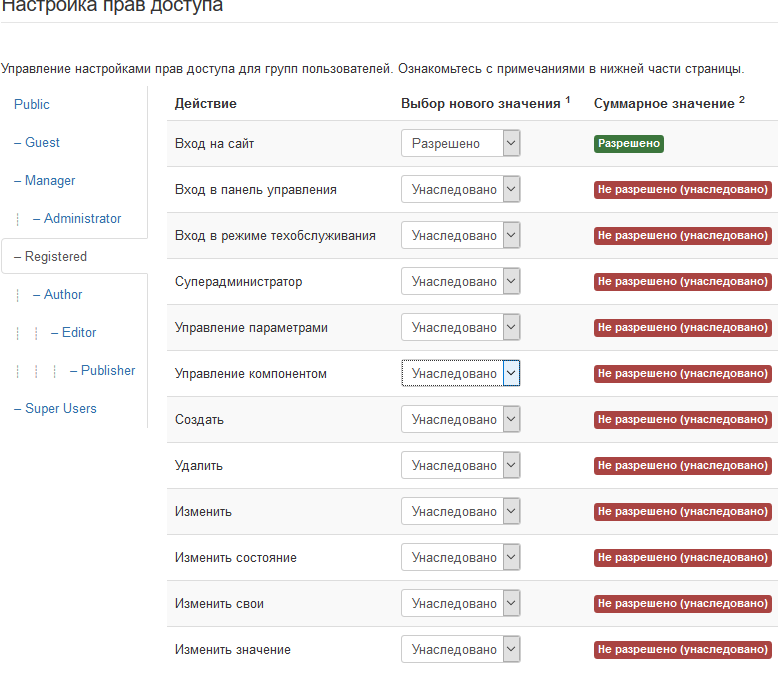Image resolution: width=778 pixels, height=679 pixels.
Task: Switch to the Guest group tab
Action: coord(42,143)
